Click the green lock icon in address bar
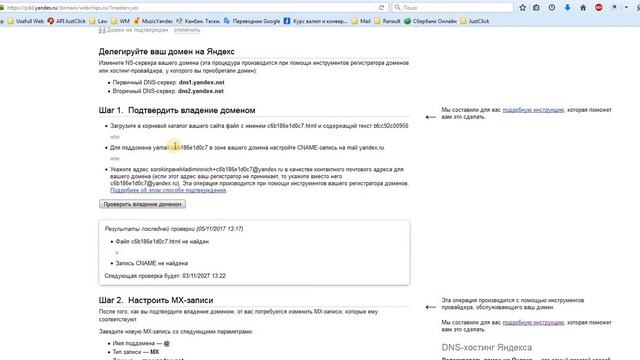This screenshot has height=360, width=640. [x=2, y=8]
